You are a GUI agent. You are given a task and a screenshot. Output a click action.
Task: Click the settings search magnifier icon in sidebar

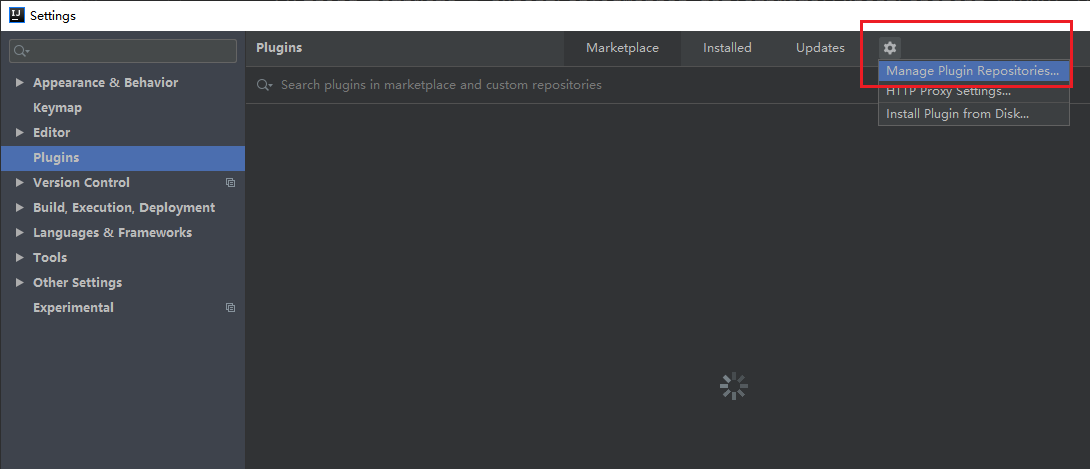pos(21,51)
